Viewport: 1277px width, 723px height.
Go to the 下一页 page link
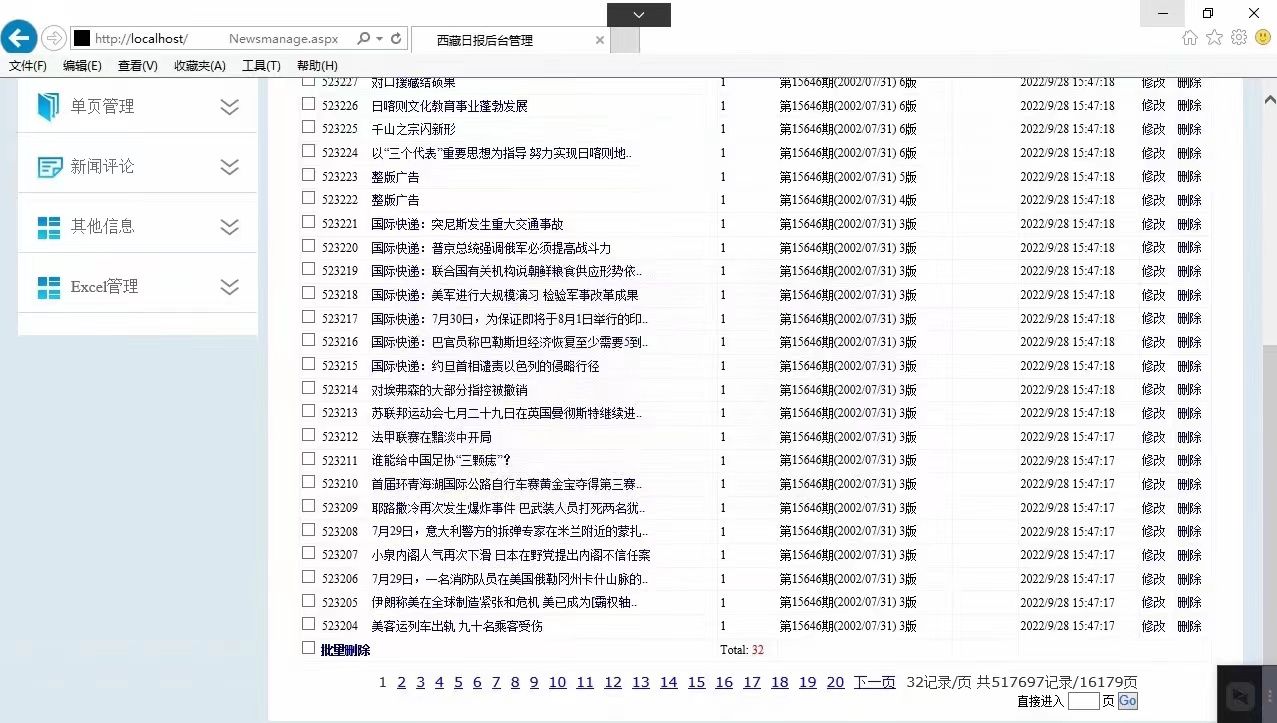tap(874, 682)
